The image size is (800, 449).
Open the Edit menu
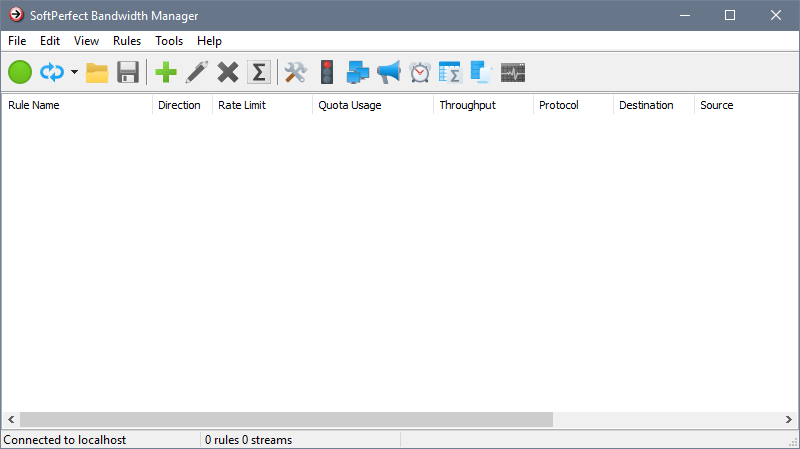click(x=50, y=41)
